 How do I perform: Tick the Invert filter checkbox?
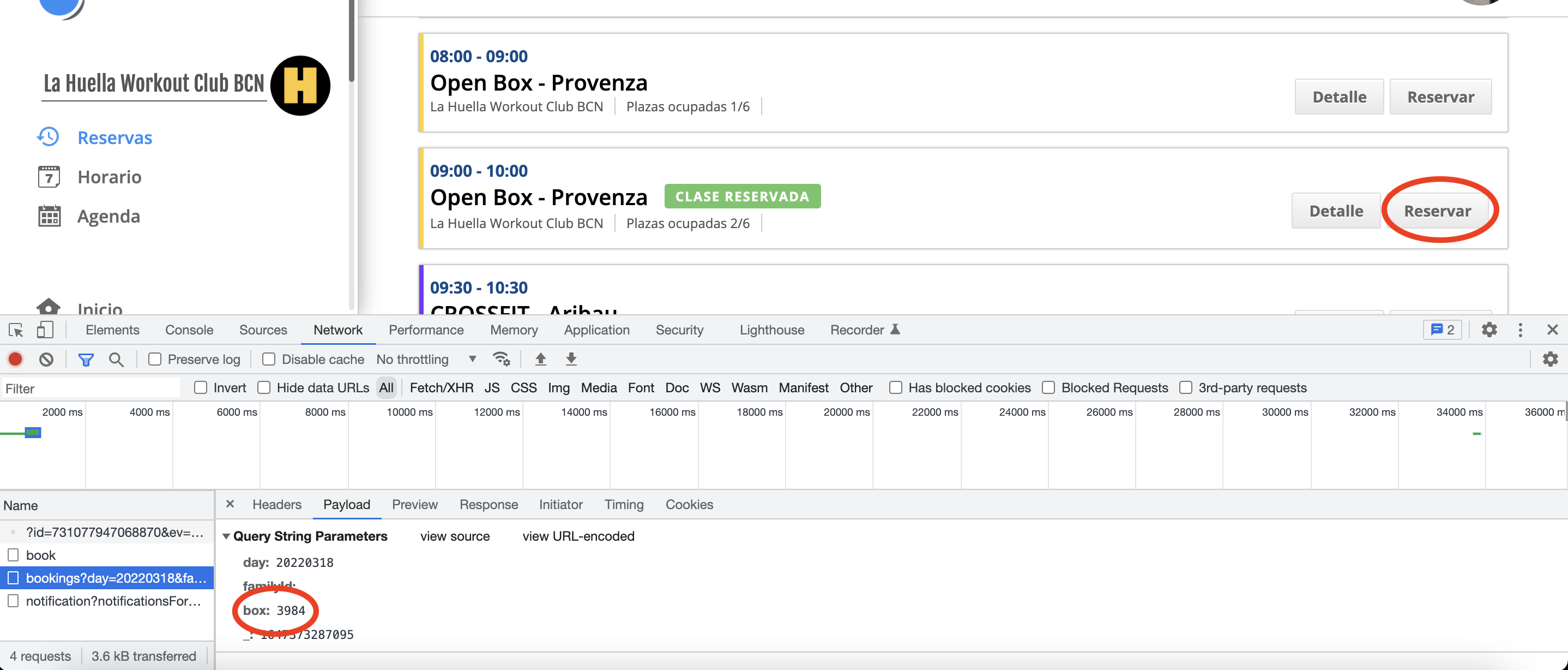(x=201, y=388)
